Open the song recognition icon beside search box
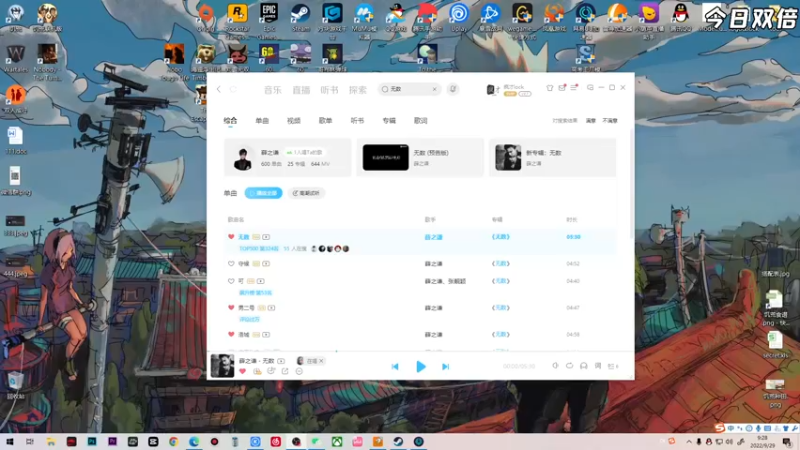Screen dimensions: 800x450 pyautogui.click(x=453, y=89)
